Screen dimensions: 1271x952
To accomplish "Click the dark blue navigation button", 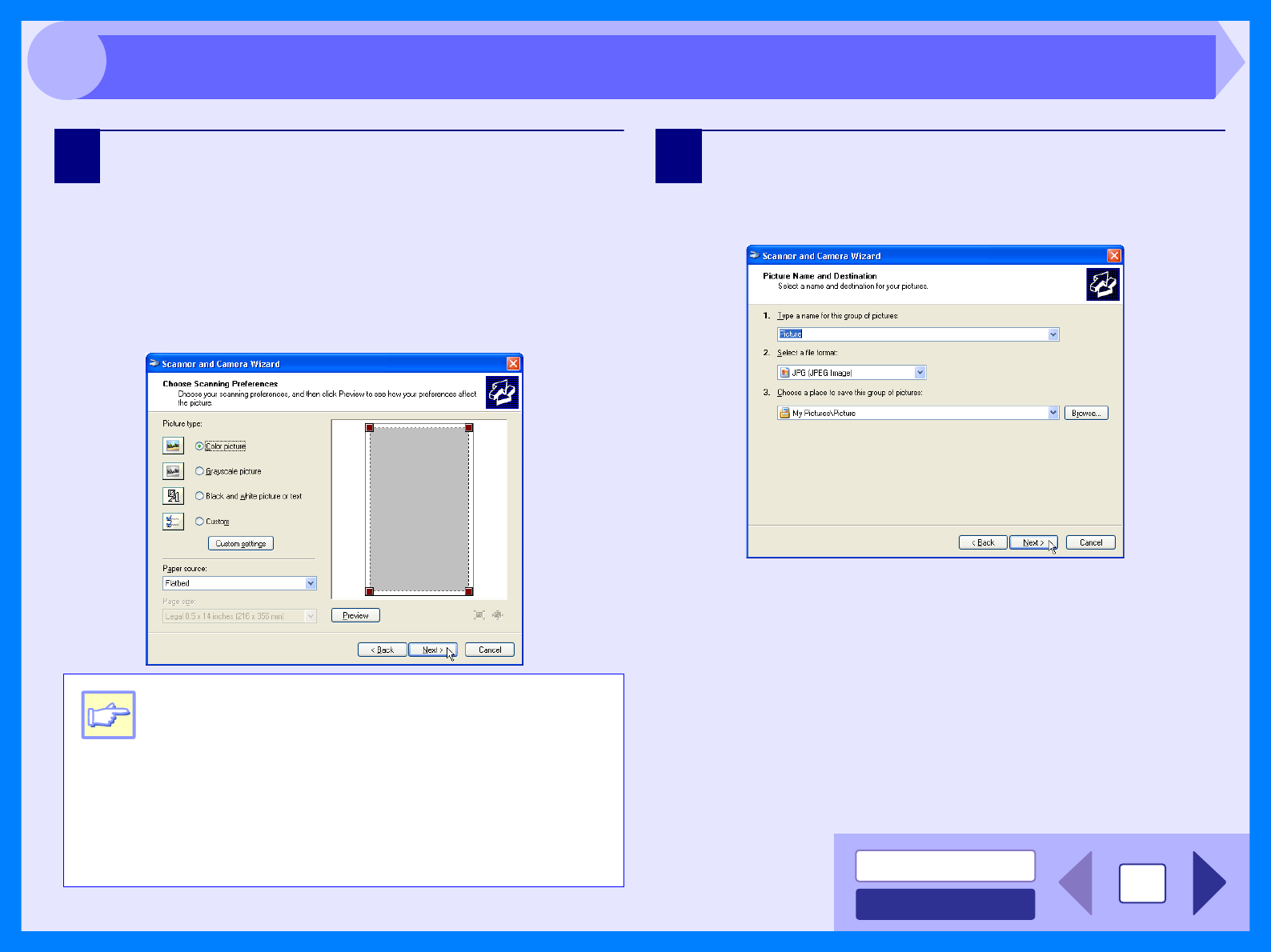I will [945, 904].
